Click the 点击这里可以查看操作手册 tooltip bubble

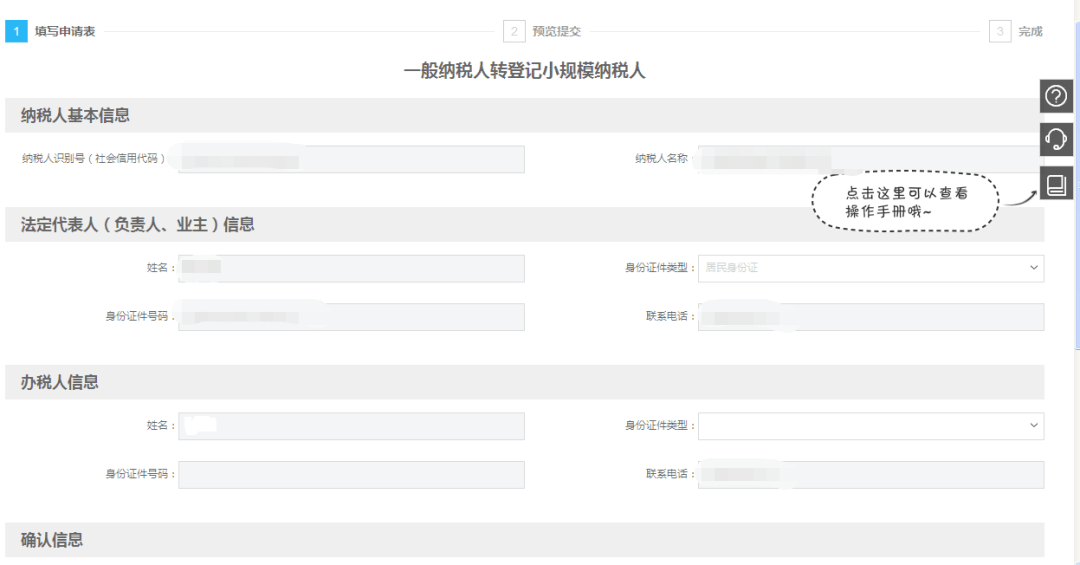pos(905,201)
